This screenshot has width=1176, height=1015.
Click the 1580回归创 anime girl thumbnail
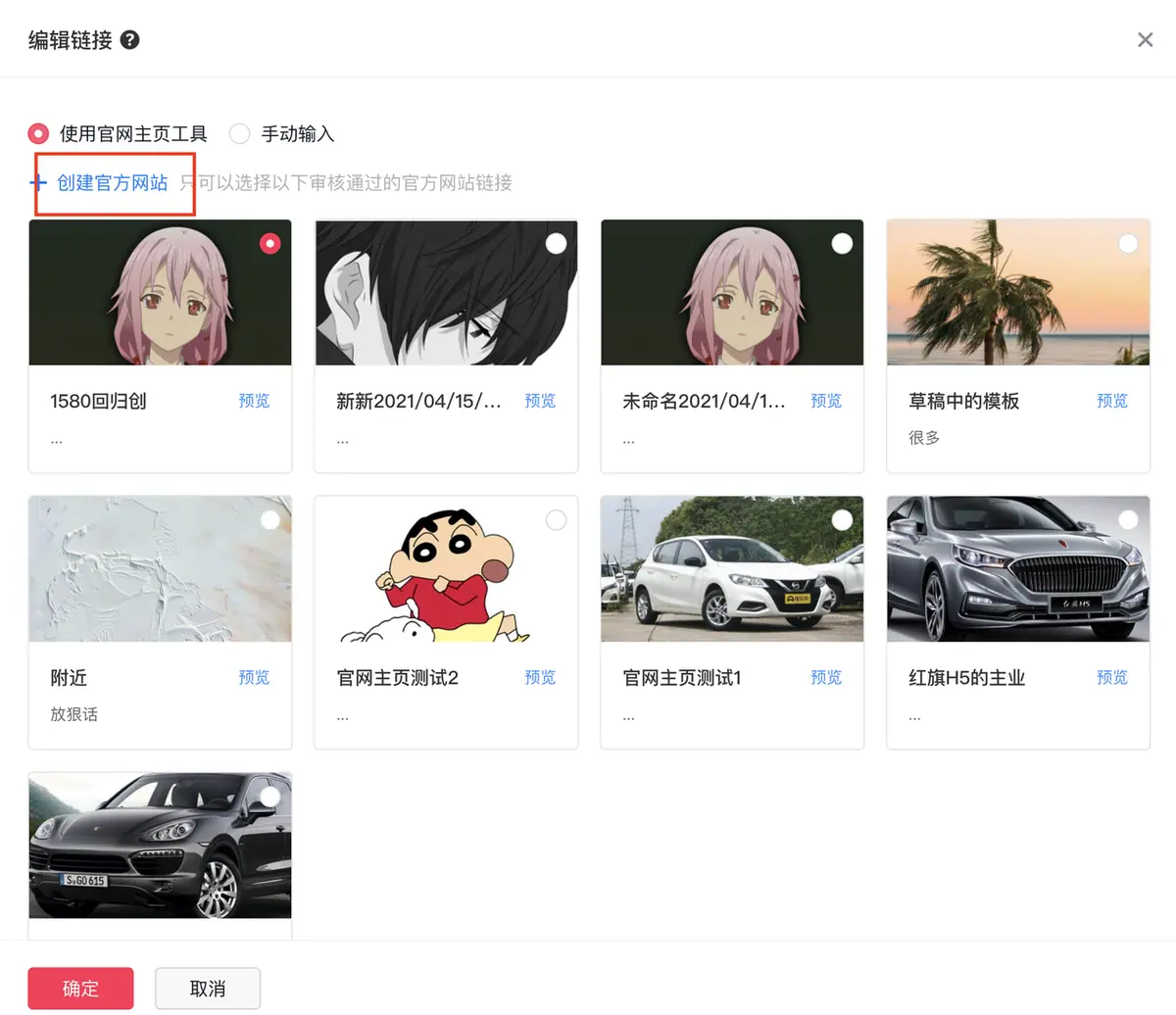coord(160,292)
